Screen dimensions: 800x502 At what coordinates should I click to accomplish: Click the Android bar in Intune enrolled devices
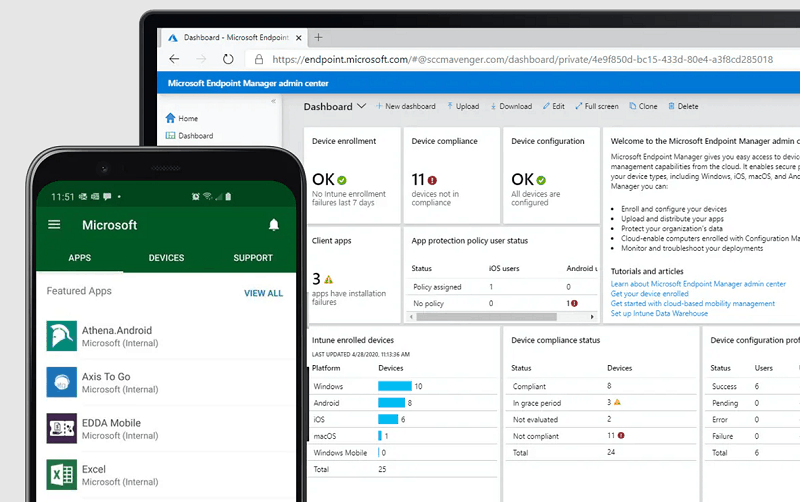pos(391,403)
